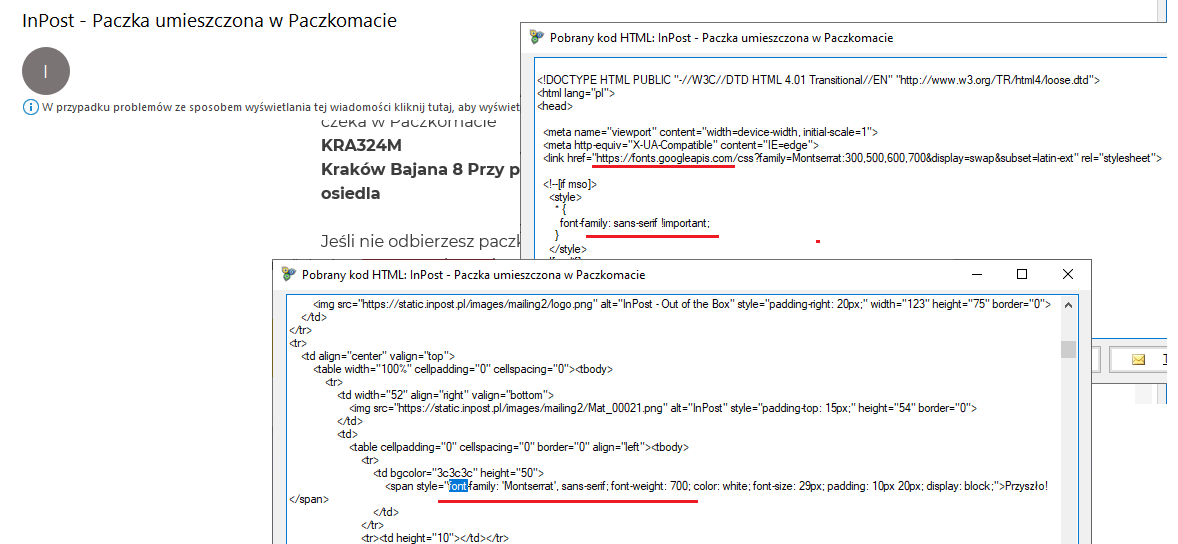Click the blue info icon beside the display-problems notice
The height and width of the screenshot is (544, 1178).
[30, 107]
